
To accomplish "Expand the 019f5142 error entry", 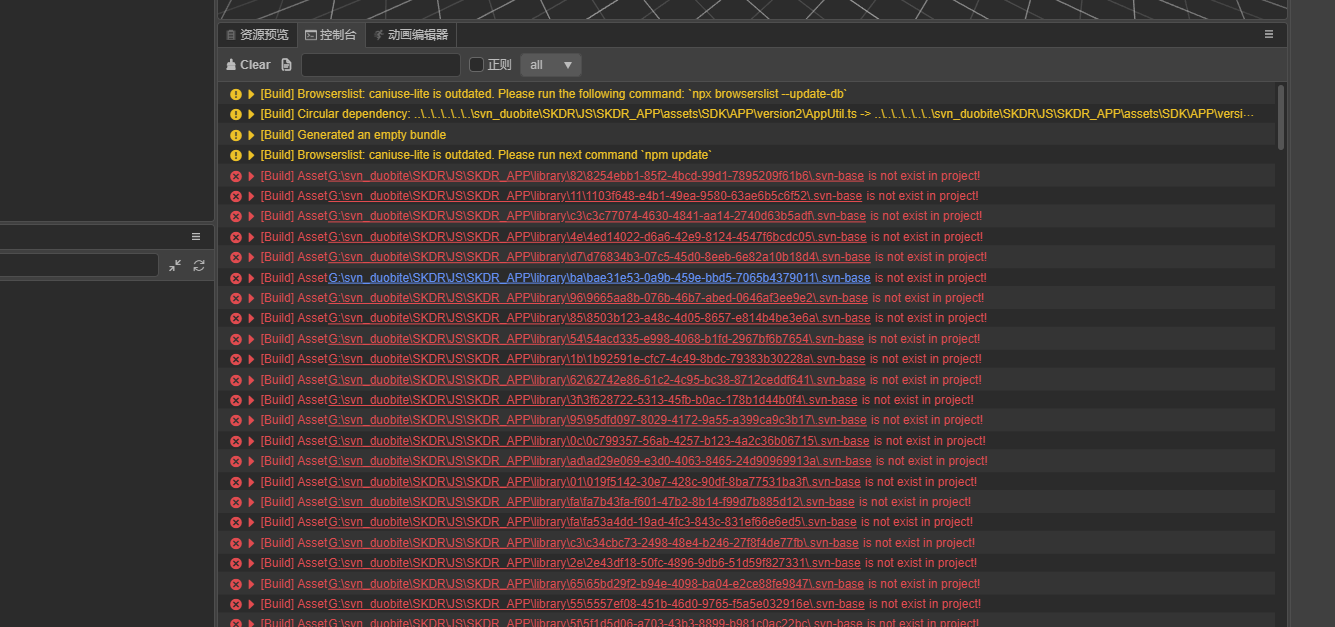I will (x=252, y=482).
